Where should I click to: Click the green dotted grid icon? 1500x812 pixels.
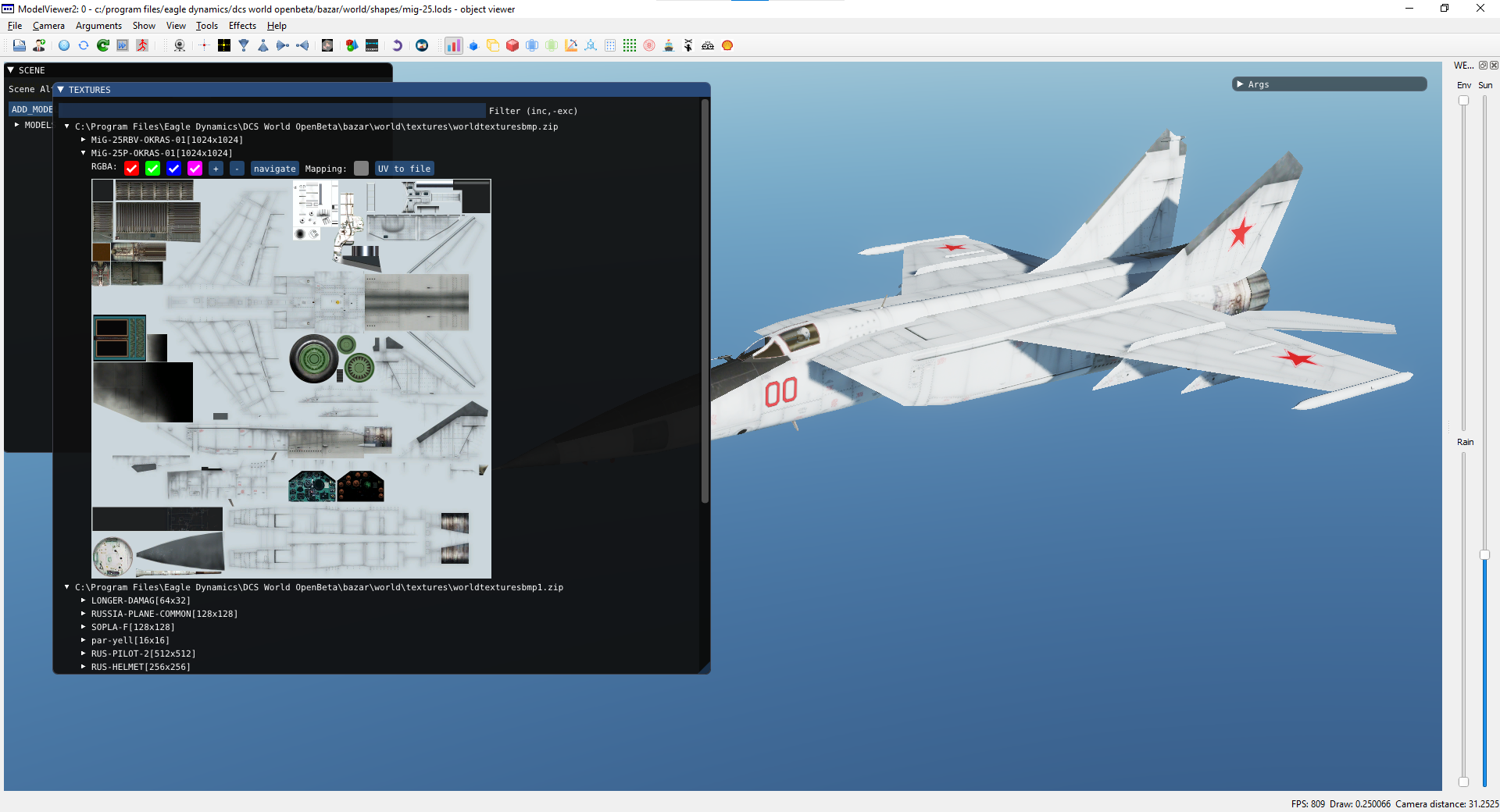[630, 45]
